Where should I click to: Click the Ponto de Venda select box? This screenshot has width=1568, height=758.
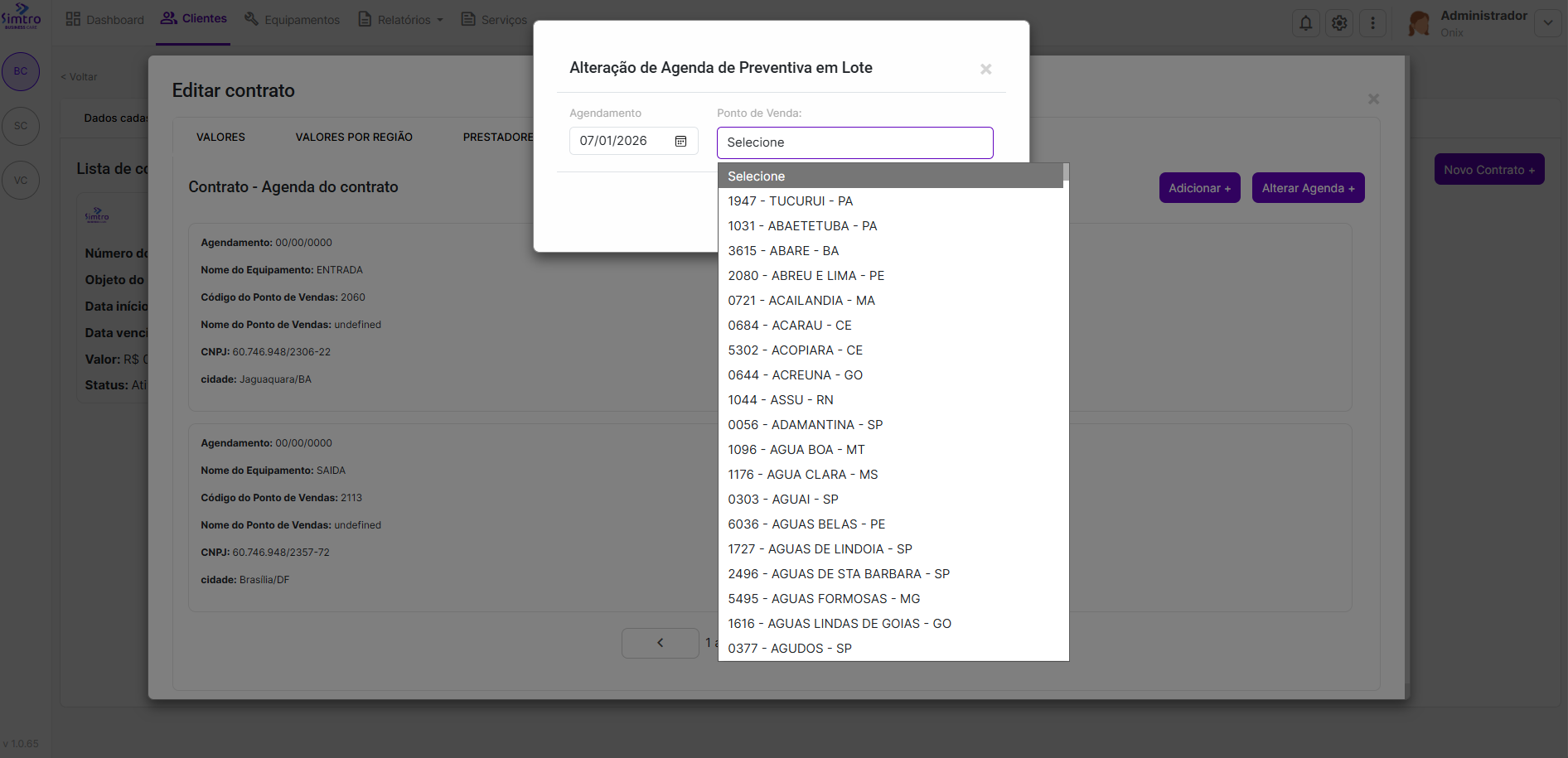click(x=854, y=142)
